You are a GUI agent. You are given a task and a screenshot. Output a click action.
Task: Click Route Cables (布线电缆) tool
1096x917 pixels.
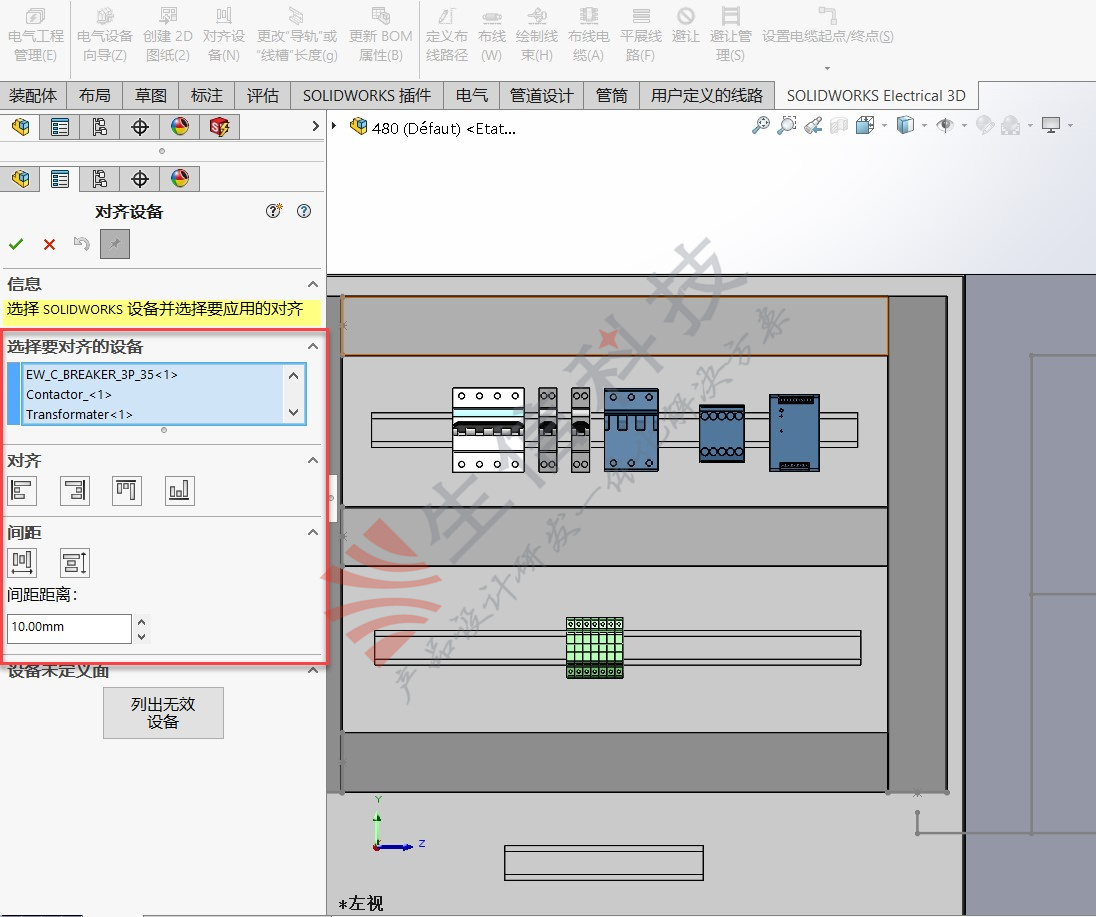coord(588,34)
